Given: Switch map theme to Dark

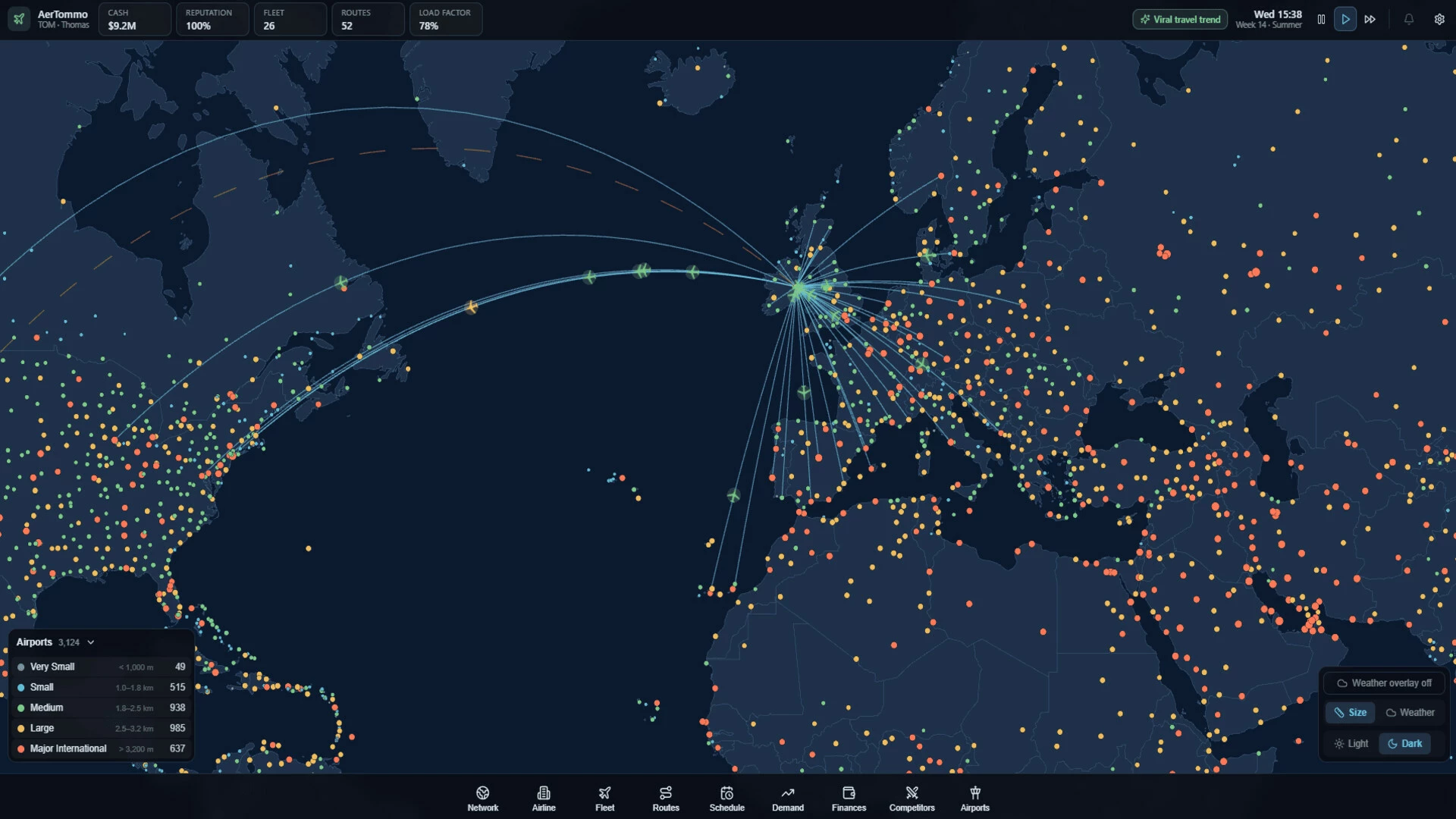Looking at the screenshot, I should 1404,743.
